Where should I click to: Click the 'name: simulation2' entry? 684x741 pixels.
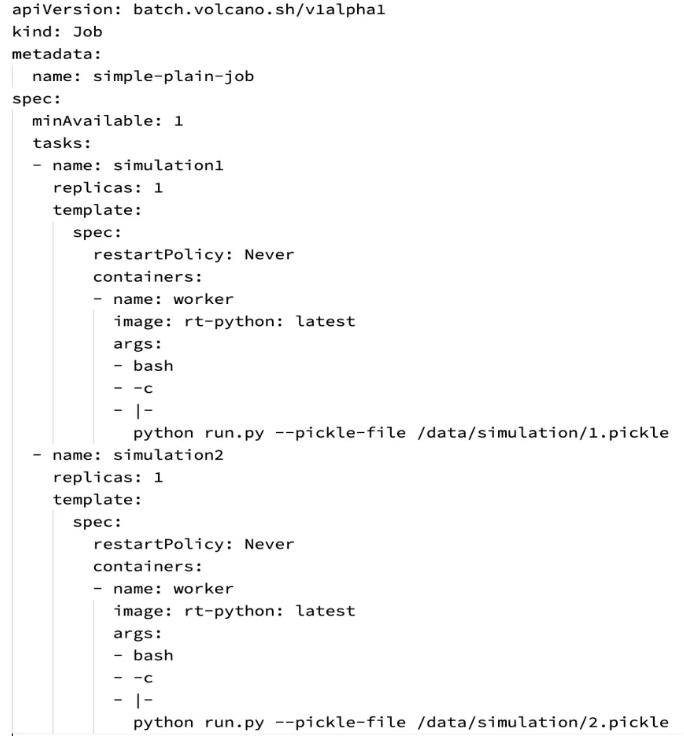pyautogui.click(x=138, y=455)
